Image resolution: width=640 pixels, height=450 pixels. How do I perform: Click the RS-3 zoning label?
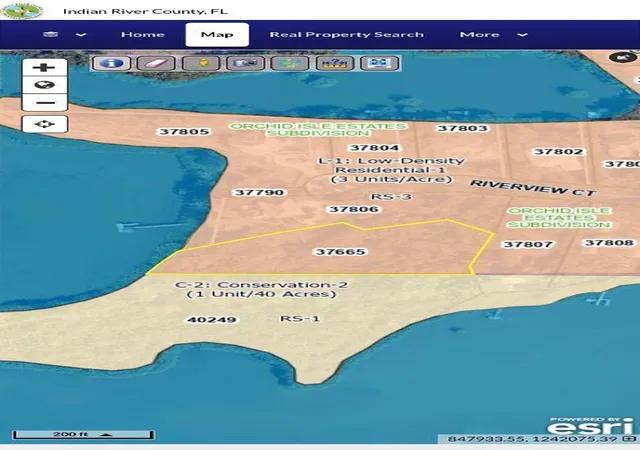click(391, 197)
